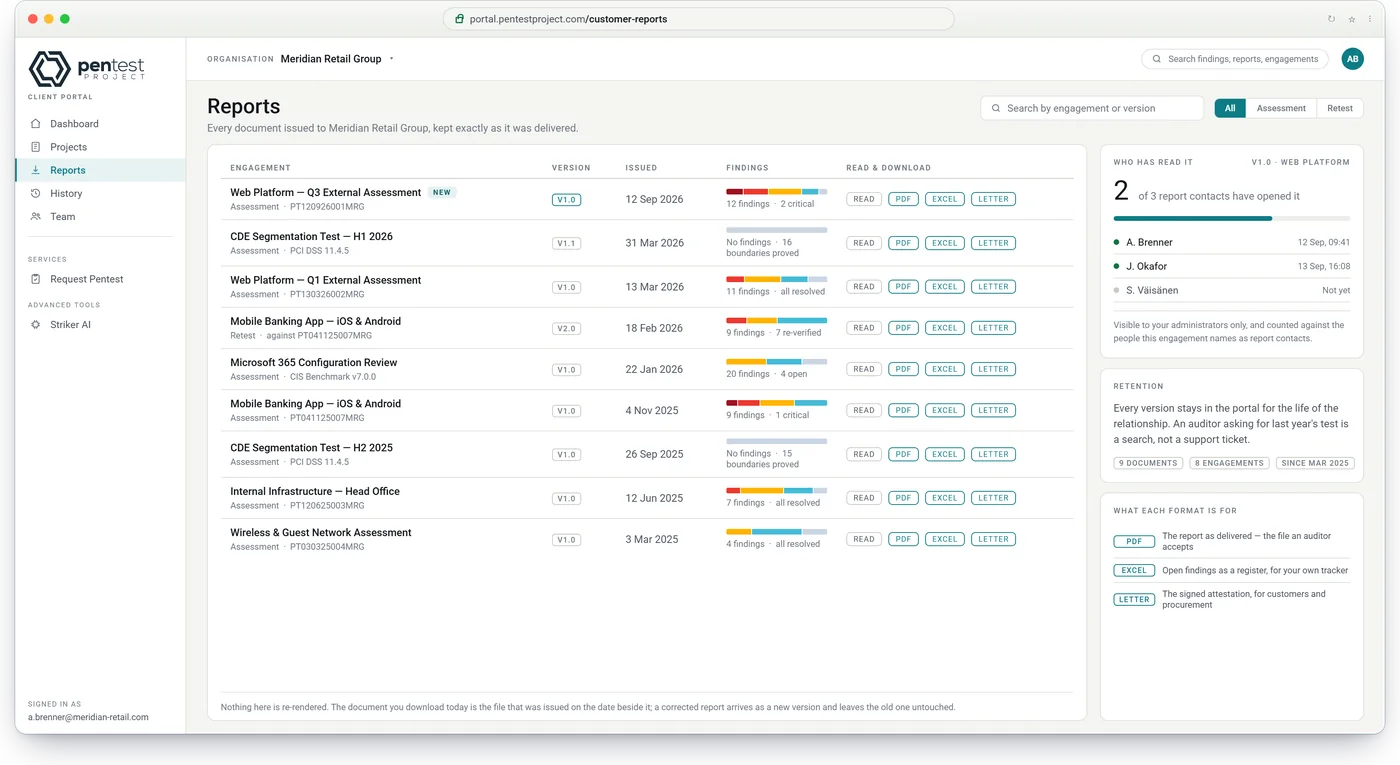Open the Dashboard sidebar icon

coord(36,124)
